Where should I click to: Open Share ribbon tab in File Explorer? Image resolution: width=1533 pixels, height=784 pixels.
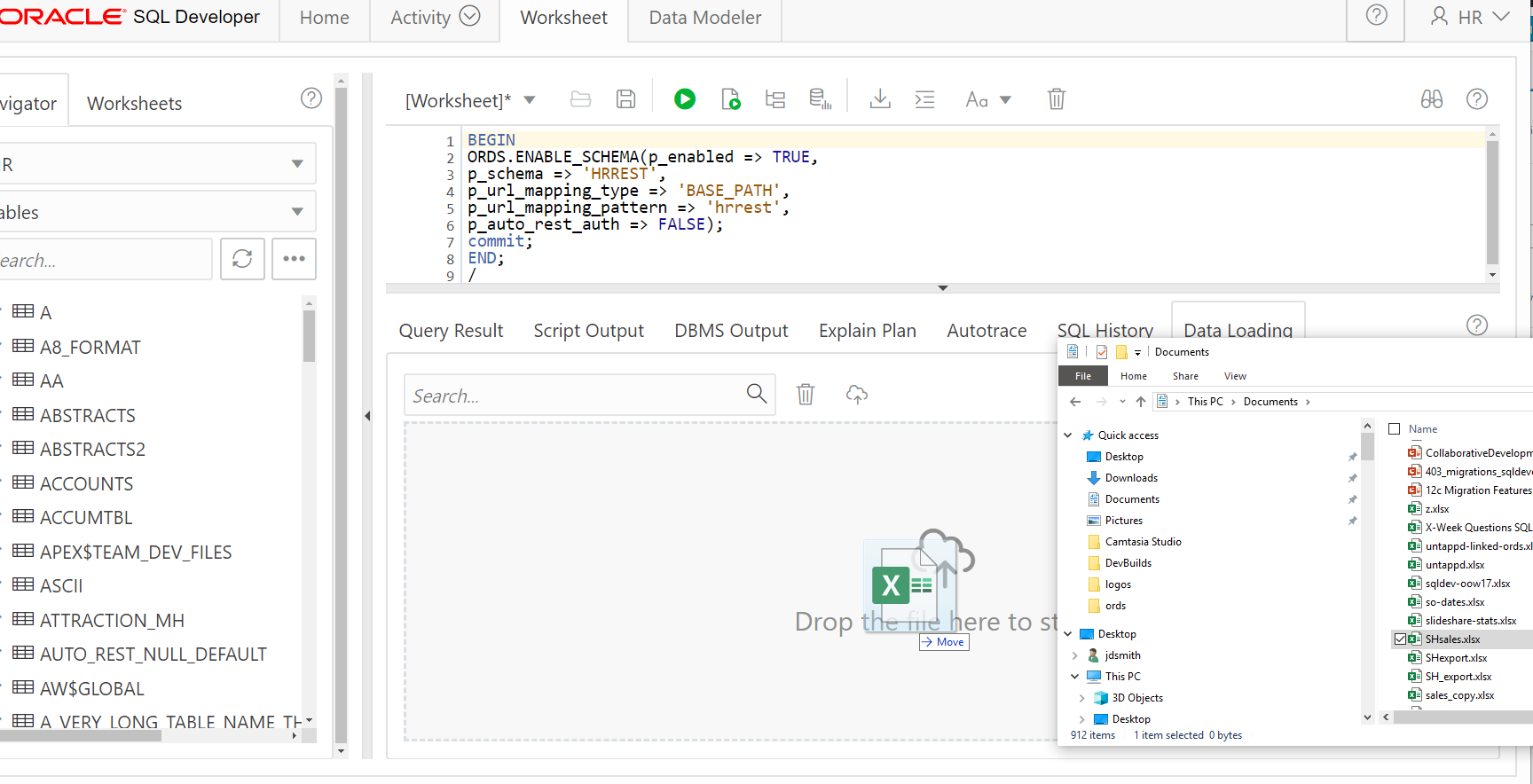click(x=1185, y=376)
